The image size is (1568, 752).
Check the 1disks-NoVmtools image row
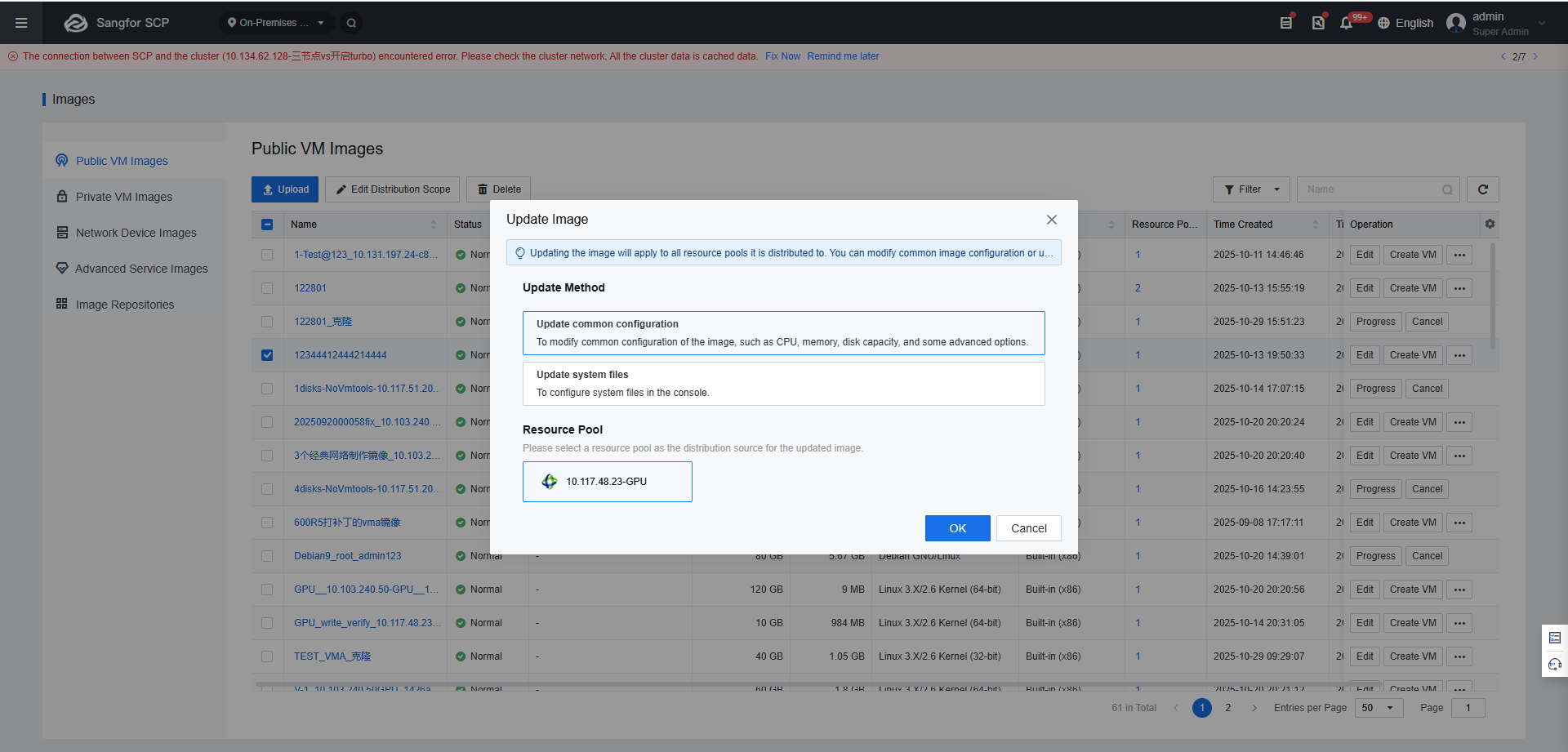click(x=267, y=389)
